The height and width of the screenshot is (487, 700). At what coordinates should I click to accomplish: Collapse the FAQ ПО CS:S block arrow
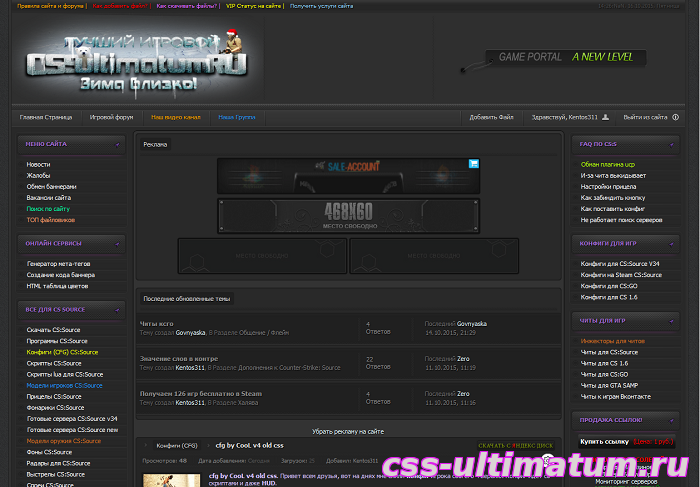671,145
